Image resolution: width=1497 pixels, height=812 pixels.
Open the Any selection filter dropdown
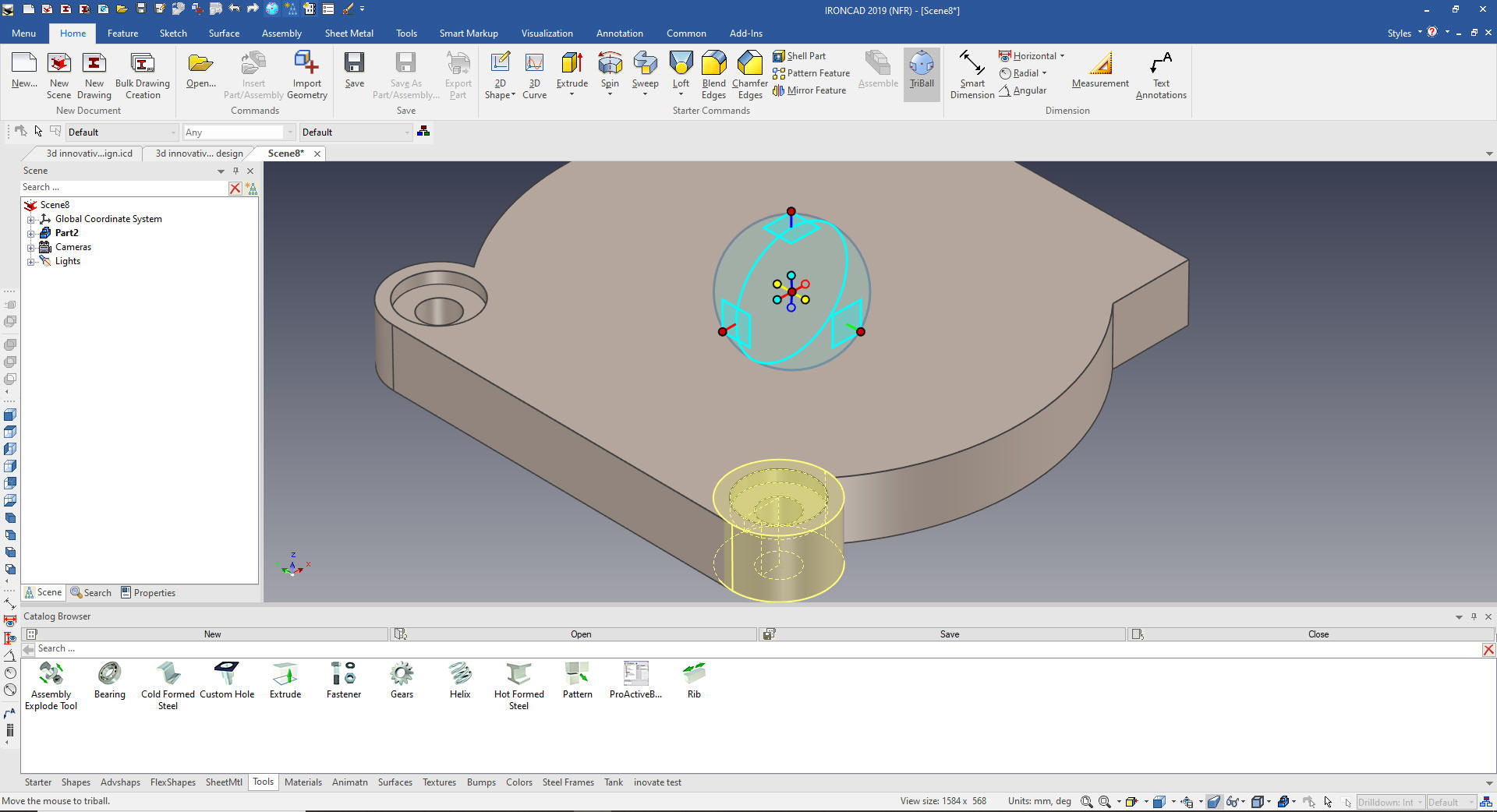pos(290,132)
